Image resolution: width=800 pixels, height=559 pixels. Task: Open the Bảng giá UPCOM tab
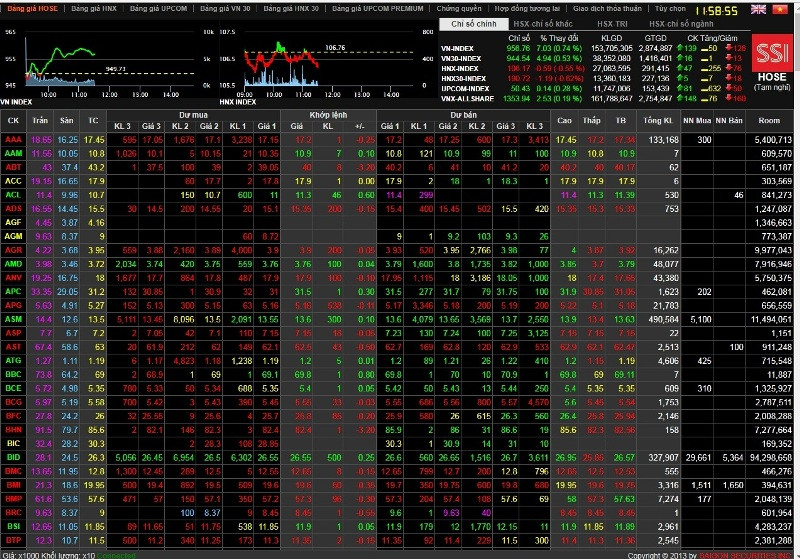[x=162, y=8]
